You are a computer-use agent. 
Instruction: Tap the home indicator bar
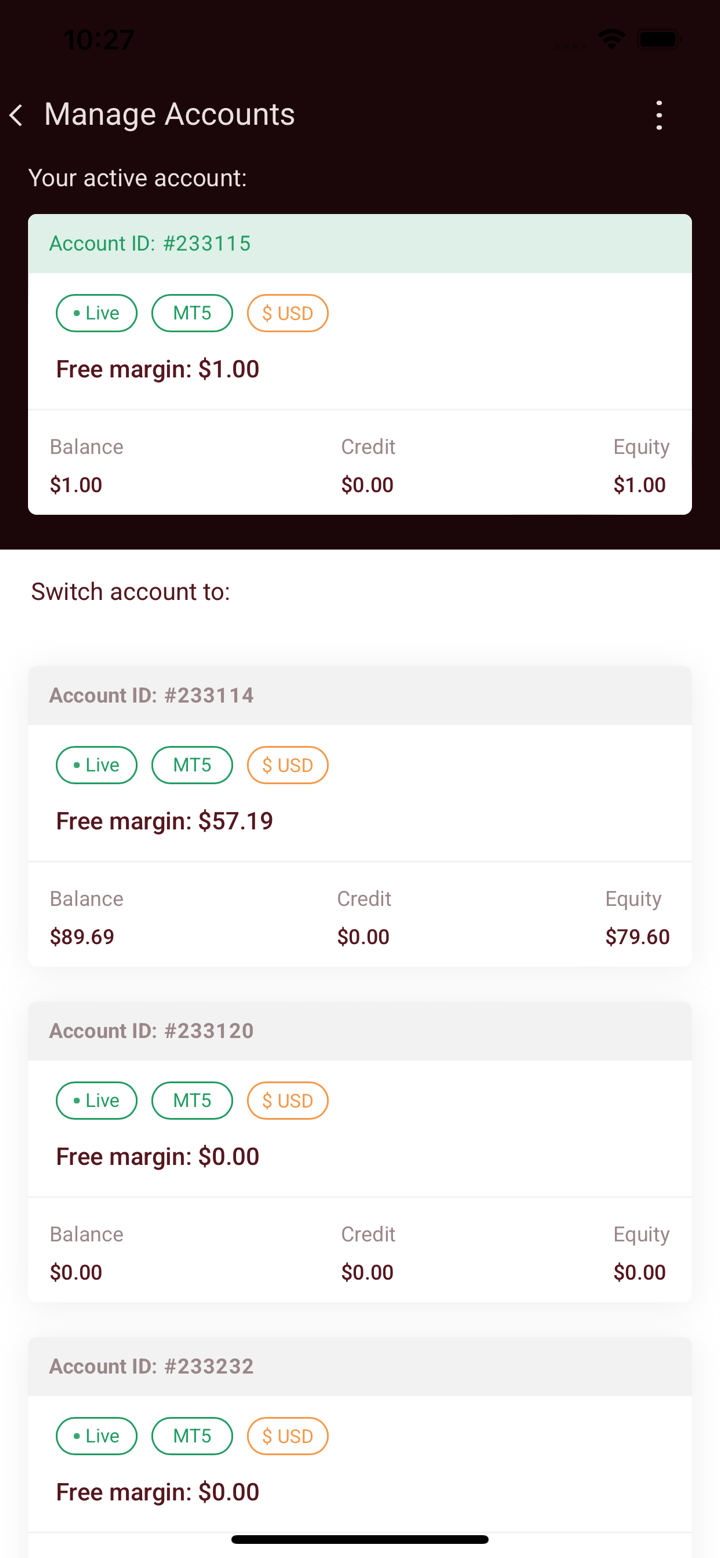[x=360, y=1539]
